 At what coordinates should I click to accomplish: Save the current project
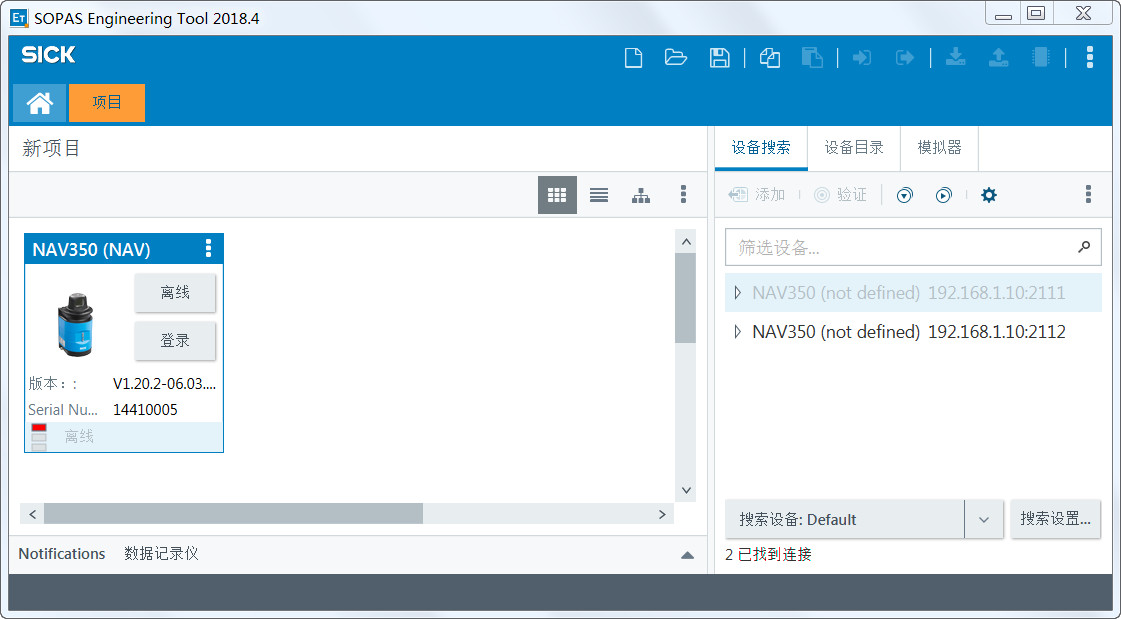[x=719, y=57]
